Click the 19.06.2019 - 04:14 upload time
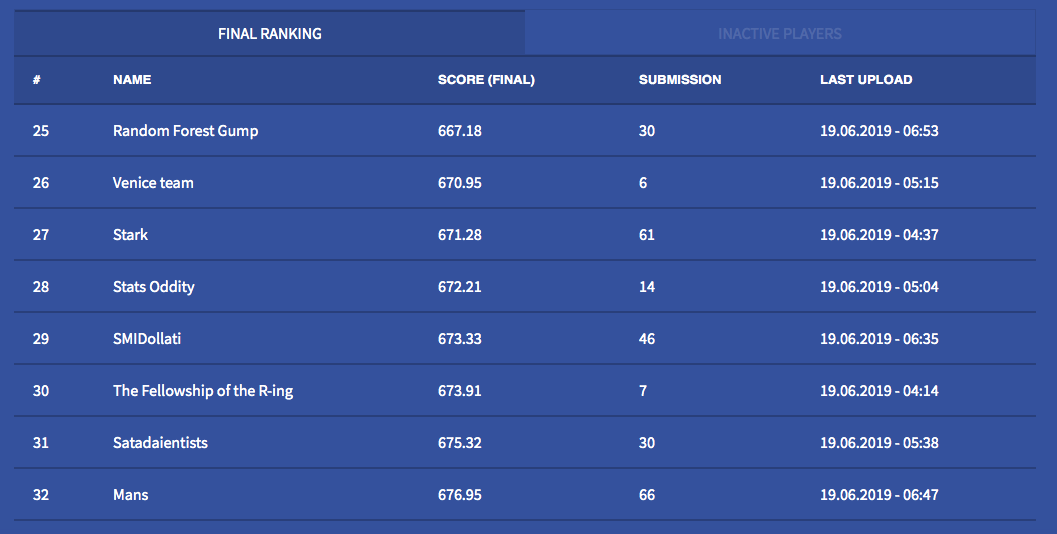This screenshot has width=1057, height=534. [x=879, y=391]
